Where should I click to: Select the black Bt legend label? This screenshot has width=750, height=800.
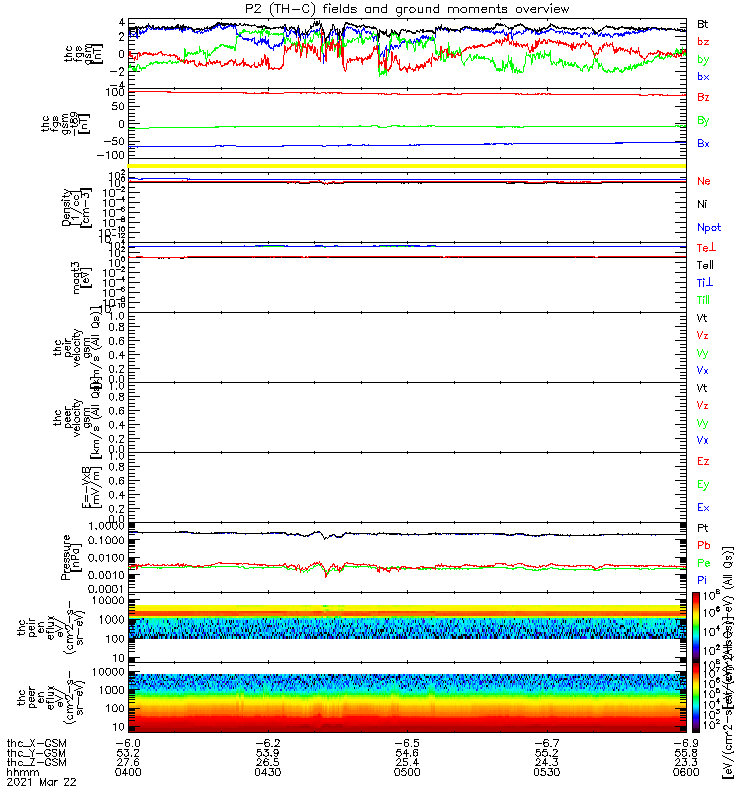(703, 24)
